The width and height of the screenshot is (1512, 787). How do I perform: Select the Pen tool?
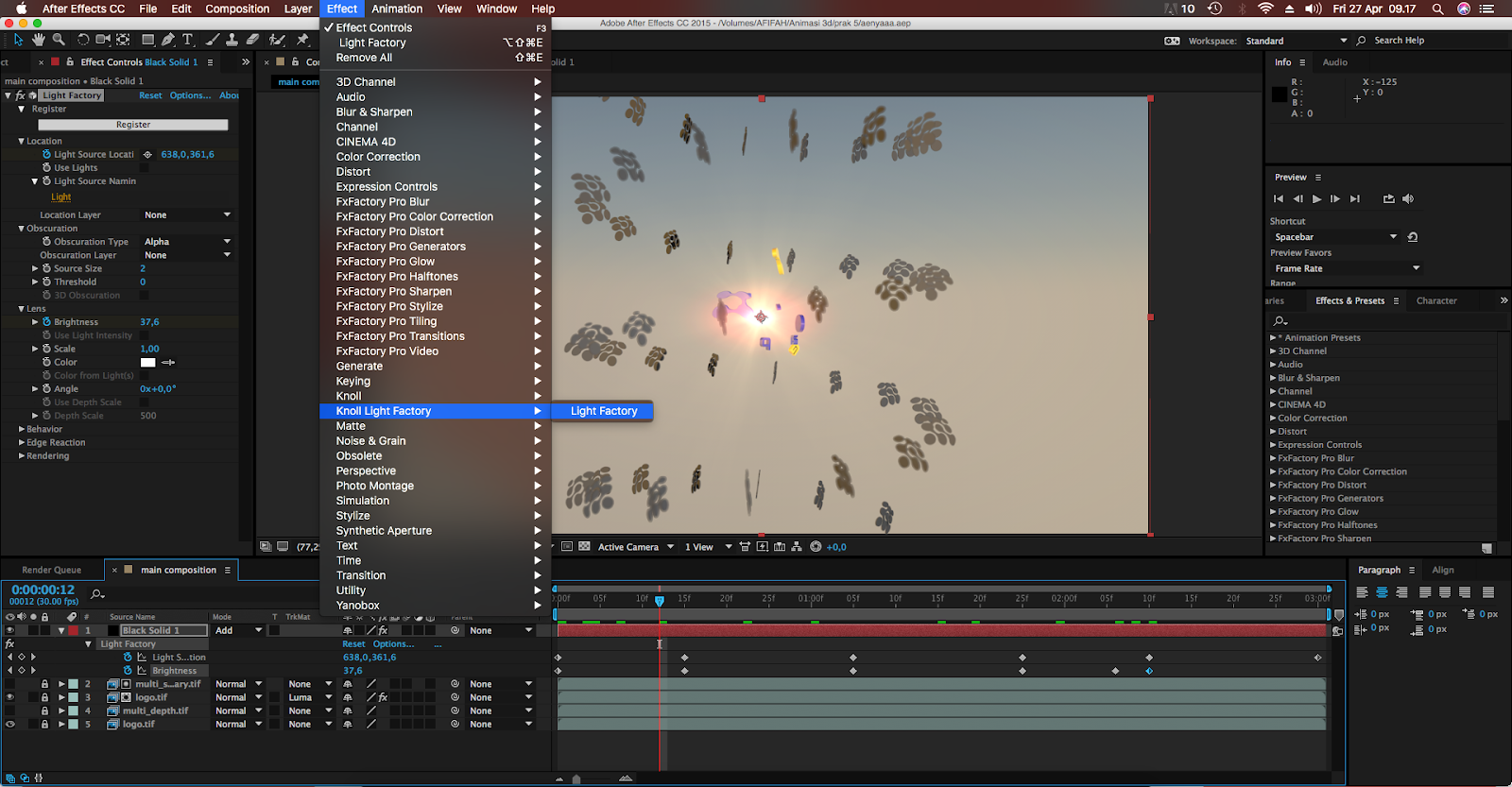(x=168, y=40)
